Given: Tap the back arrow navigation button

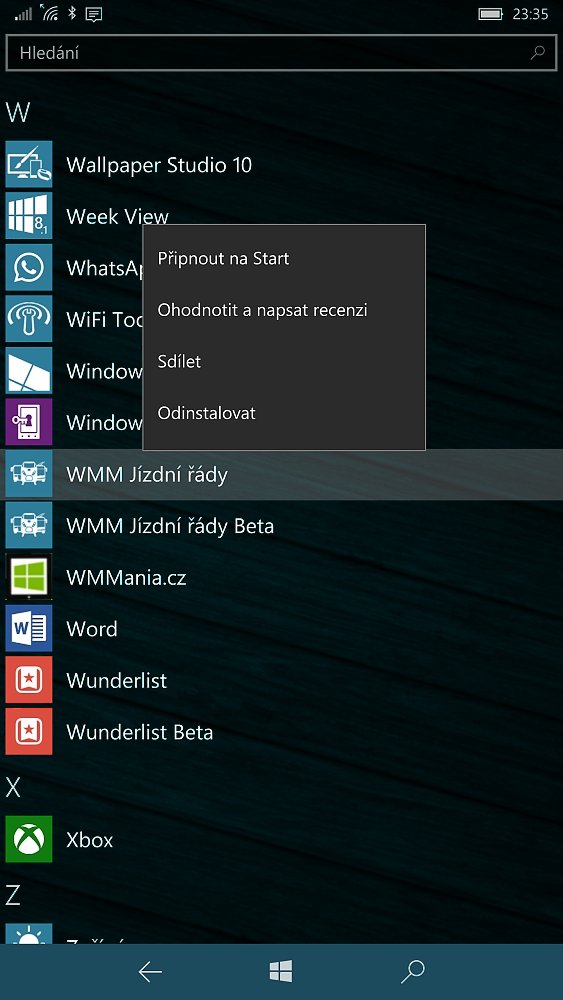Looking at the screenshot, I should pos(150,972).
